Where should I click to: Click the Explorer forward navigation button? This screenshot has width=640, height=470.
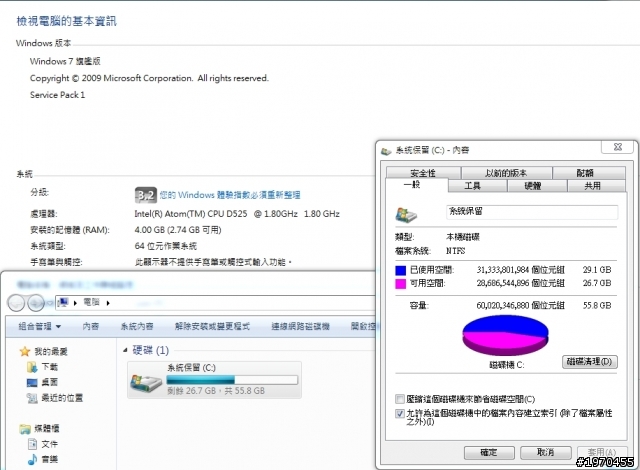[x=36, y=303]
